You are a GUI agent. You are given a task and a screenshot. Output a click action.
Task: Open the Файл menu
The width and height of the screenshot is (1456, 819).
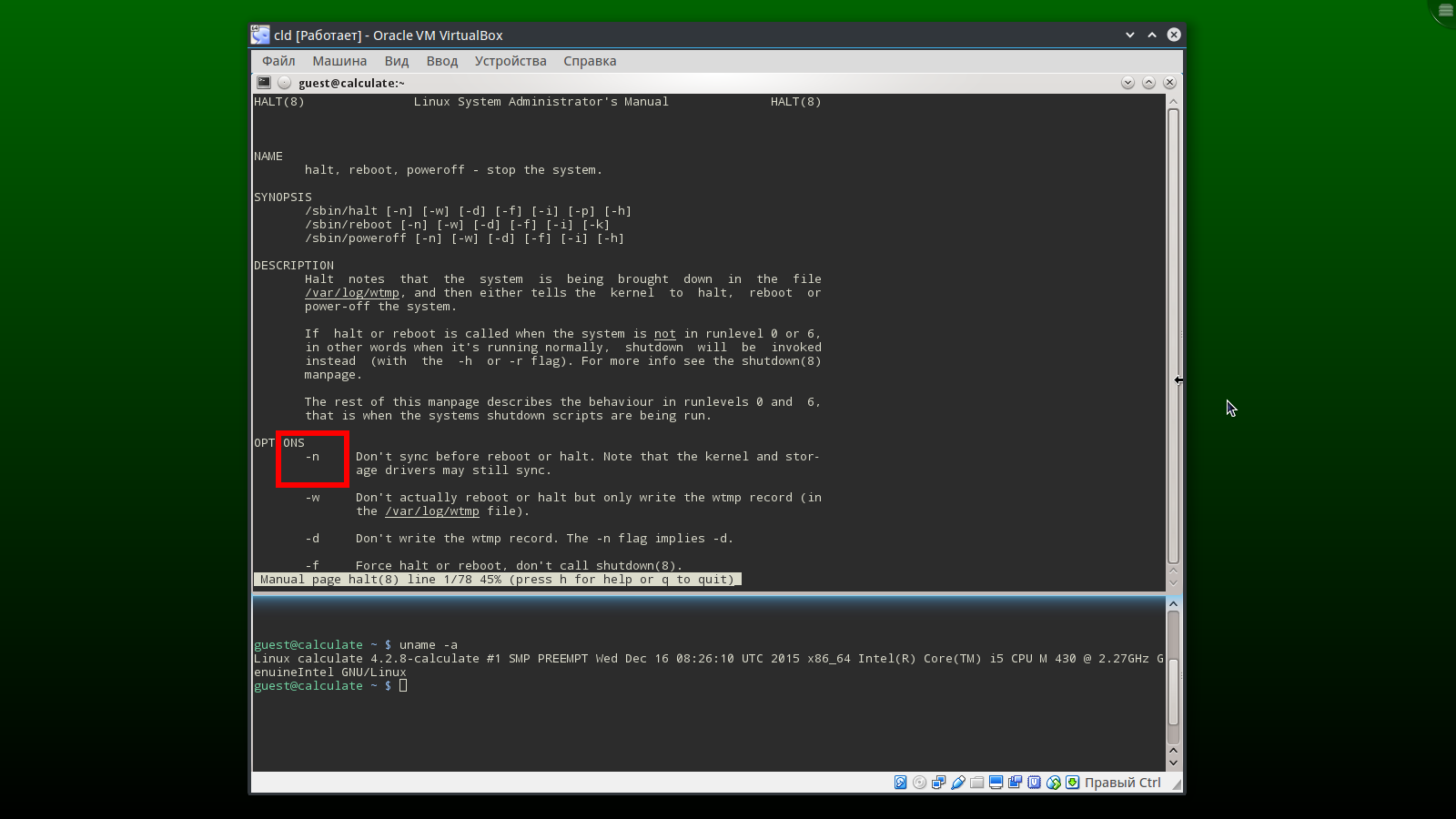pos(278,61)
